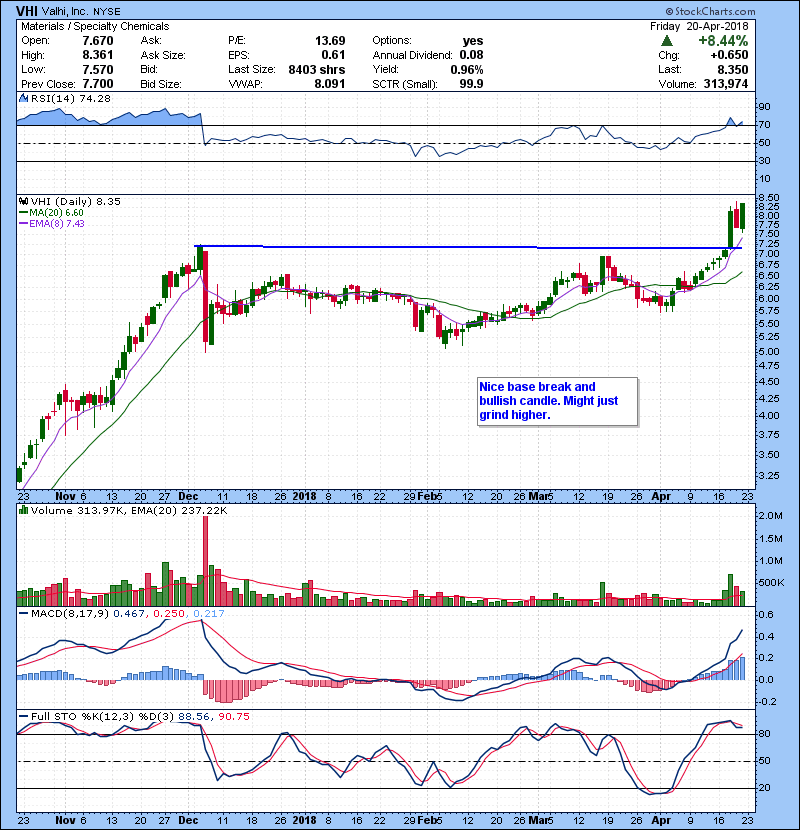Click the VHI (Daily) 8.35 legend

tap(76, 201)
